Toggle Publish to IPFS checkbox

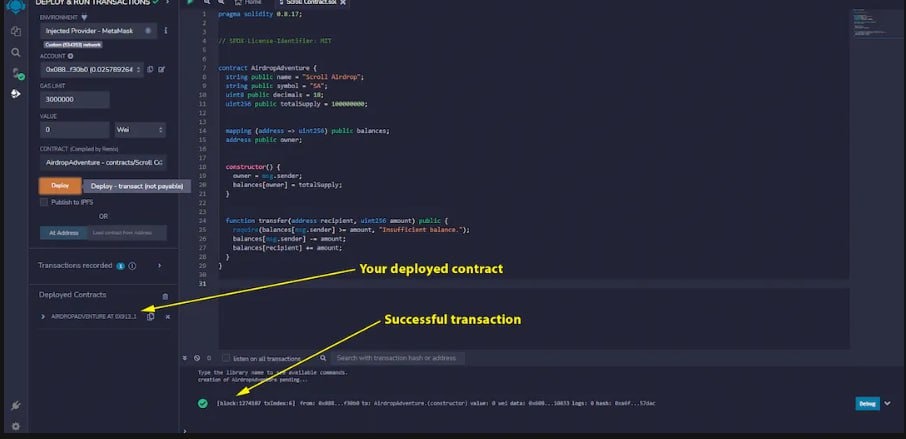pos(44,202)
